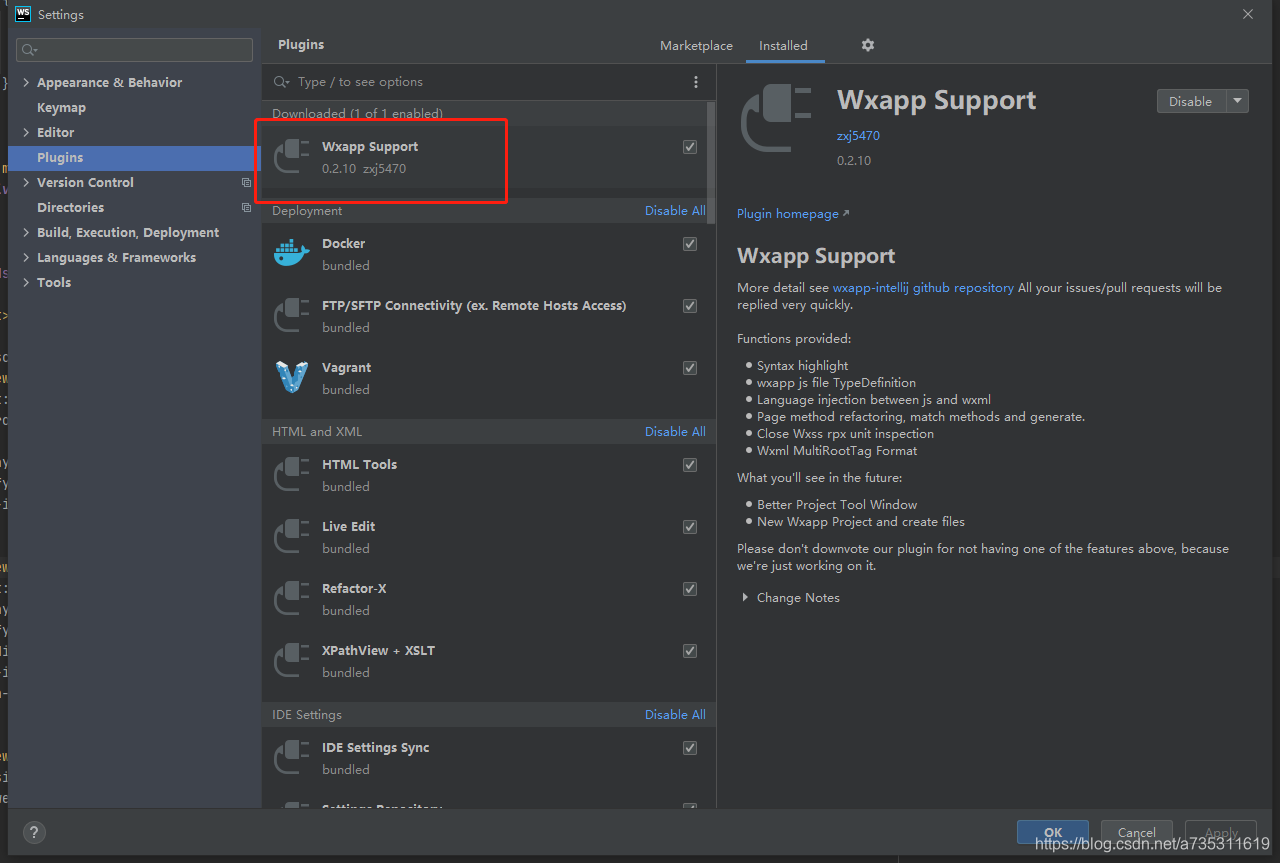Disable XPathView + XSLT checkbox
Viewport: 1280px width, 863px height.
[690, 651]
